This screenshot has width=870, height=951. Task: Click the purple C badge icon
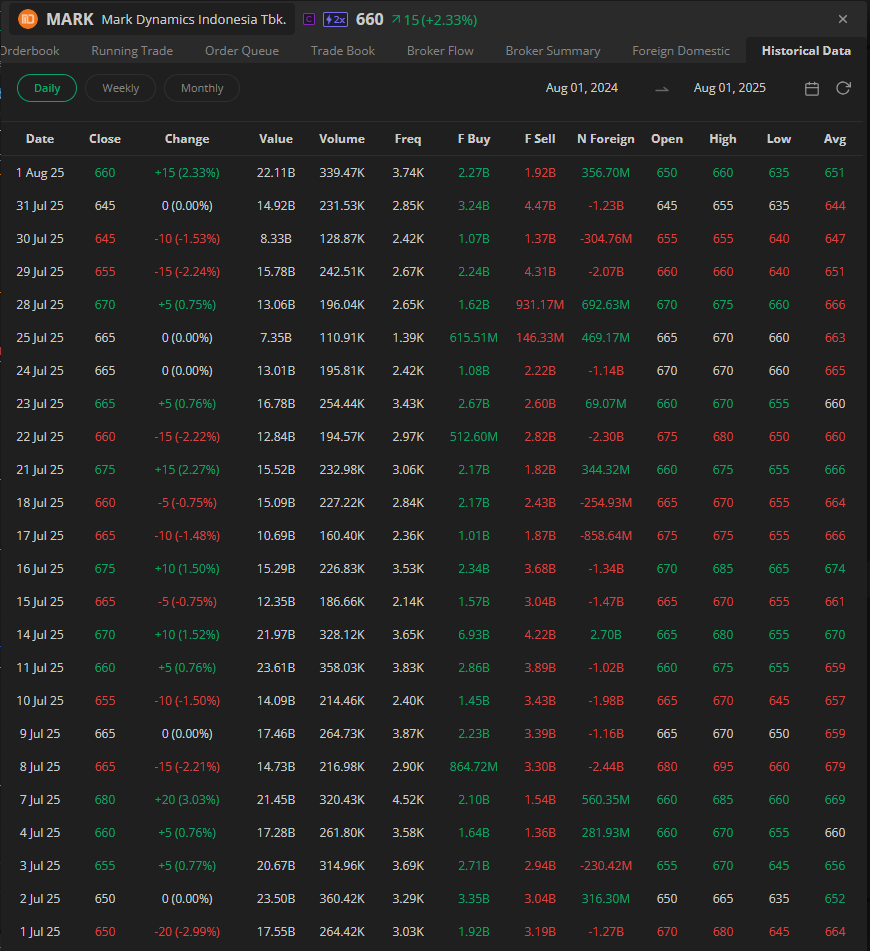pos(309,19)
